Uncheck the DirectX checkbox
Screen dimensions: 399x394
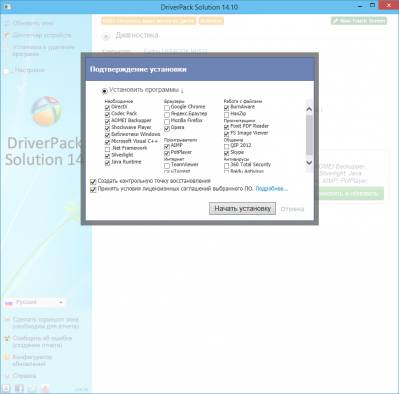click(107, 108)
